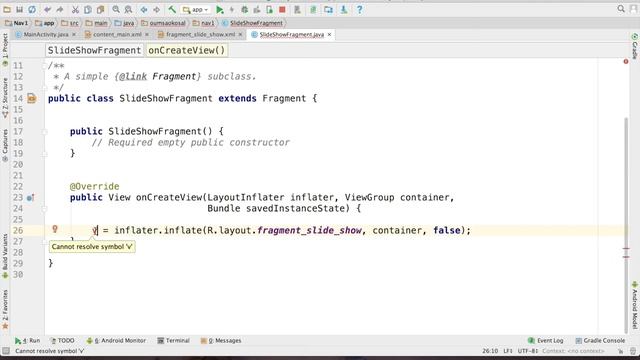The image size is (640, 360).
Task: Open the app run configuration dropdown
Action: (x=196, y=9)
